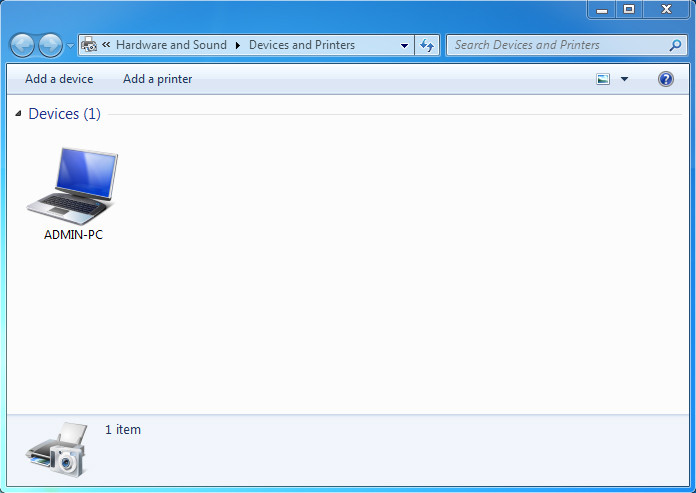Viewport: 696px width, 493px height.
Task: Click the Change your view icon
Action: pos(603,79)
